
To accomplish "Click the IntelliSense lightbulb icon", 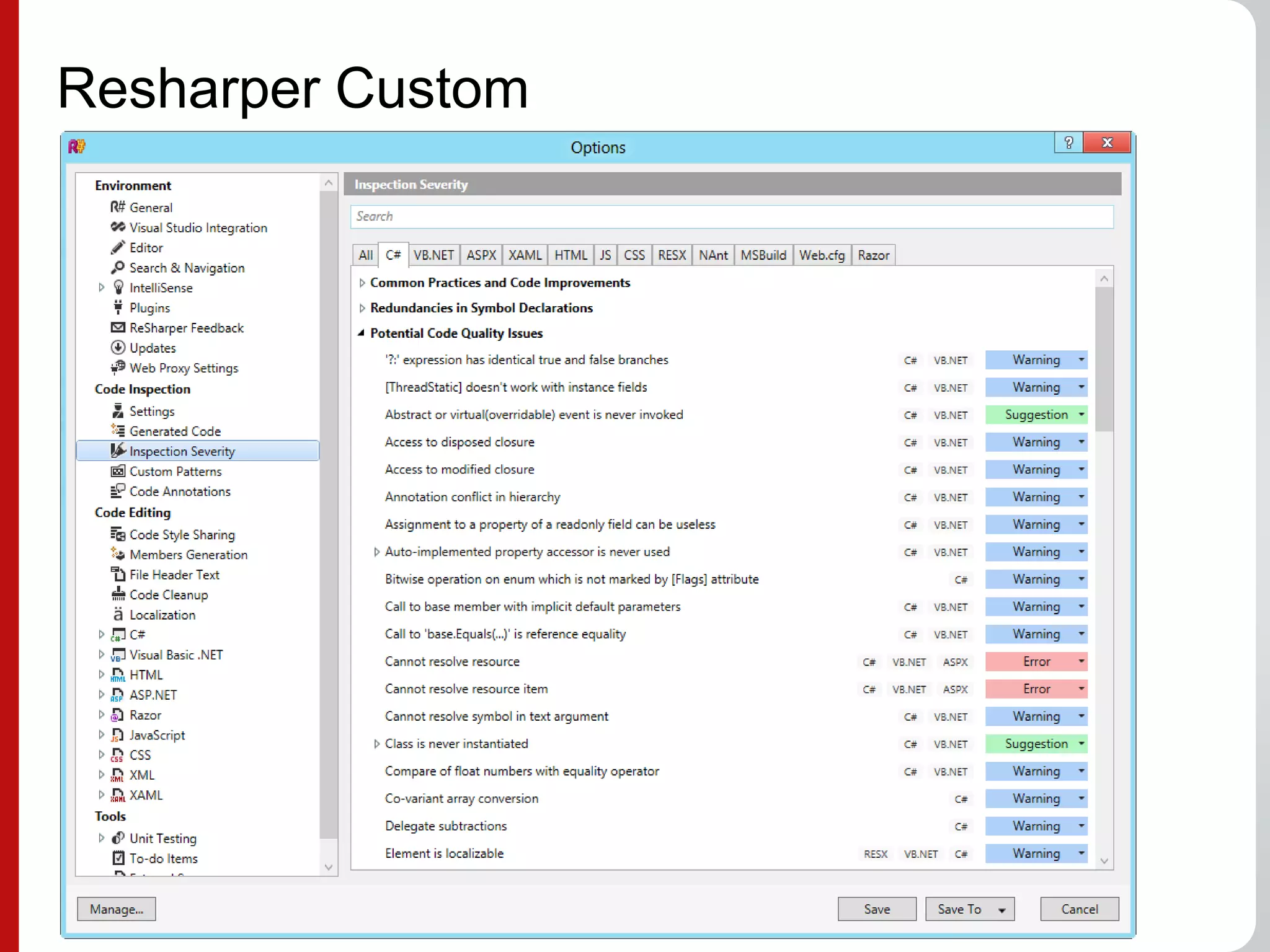I will click(x=118, y=287).
